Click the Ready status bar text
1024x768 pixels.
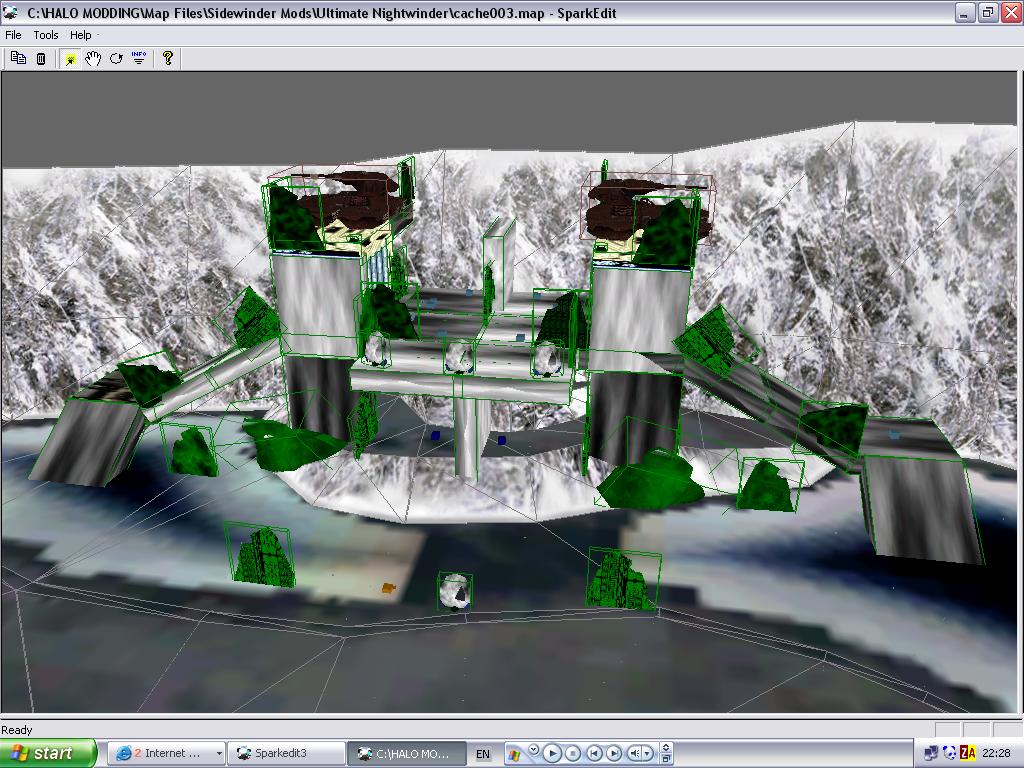coord(16,730)
